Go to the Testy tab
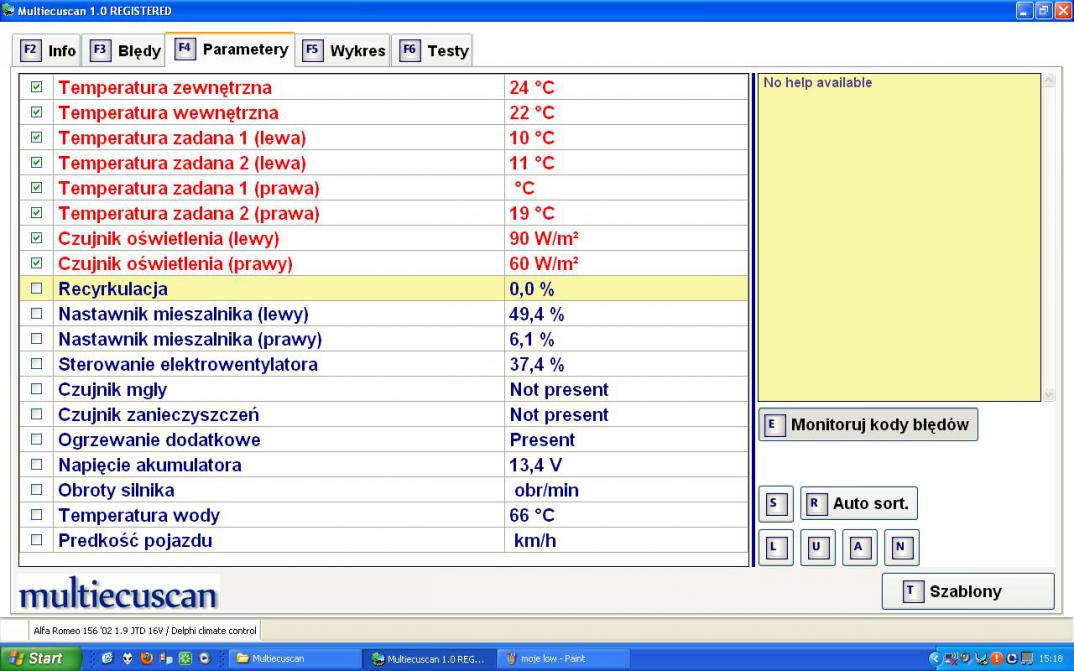Screen dimensions: 1074x671 434,50
